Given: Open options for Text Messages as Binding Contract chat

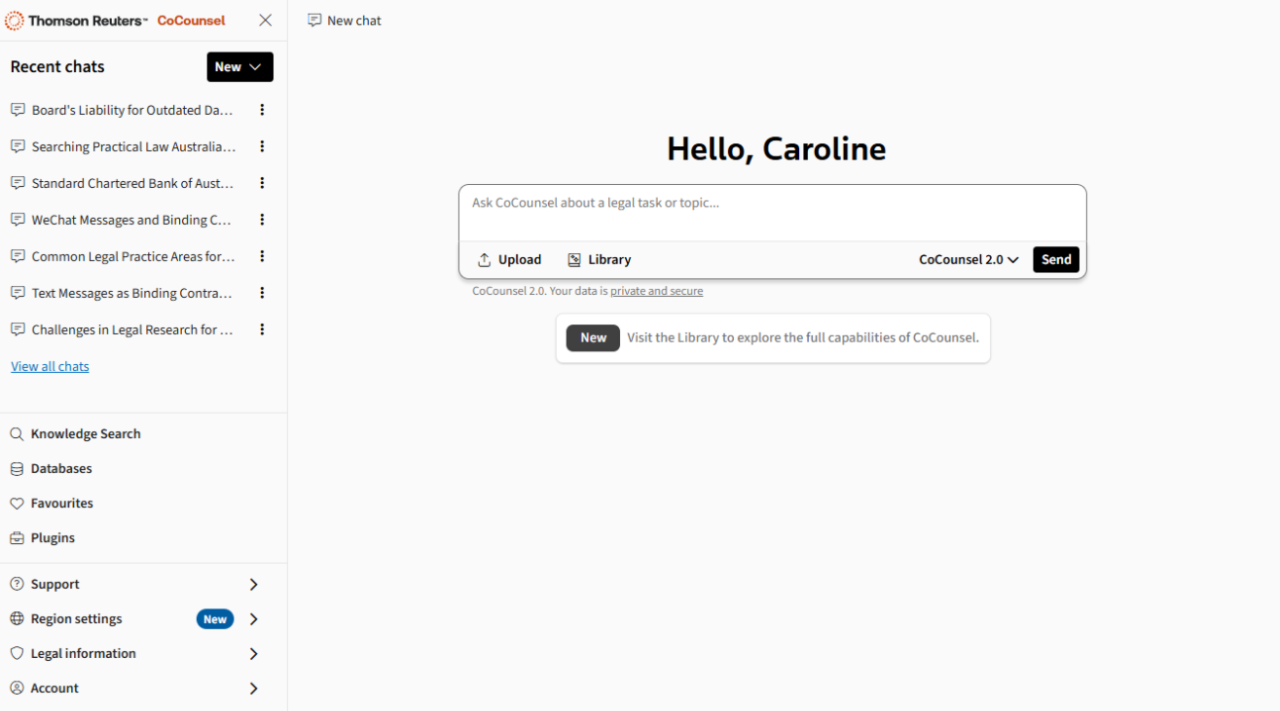Looking at the screenshot, I should pos(261,293).
